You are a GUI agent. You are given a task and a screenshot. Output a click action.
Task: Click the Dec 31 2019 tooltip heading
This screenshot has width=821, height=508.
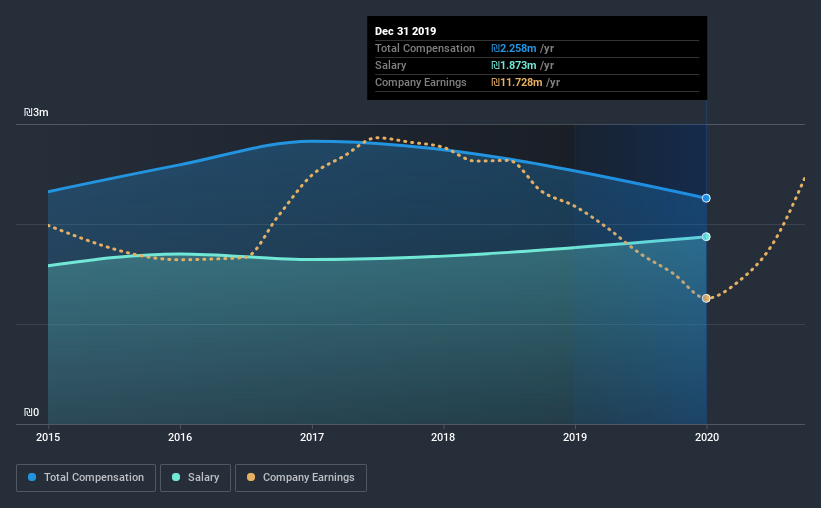point(405,31)
